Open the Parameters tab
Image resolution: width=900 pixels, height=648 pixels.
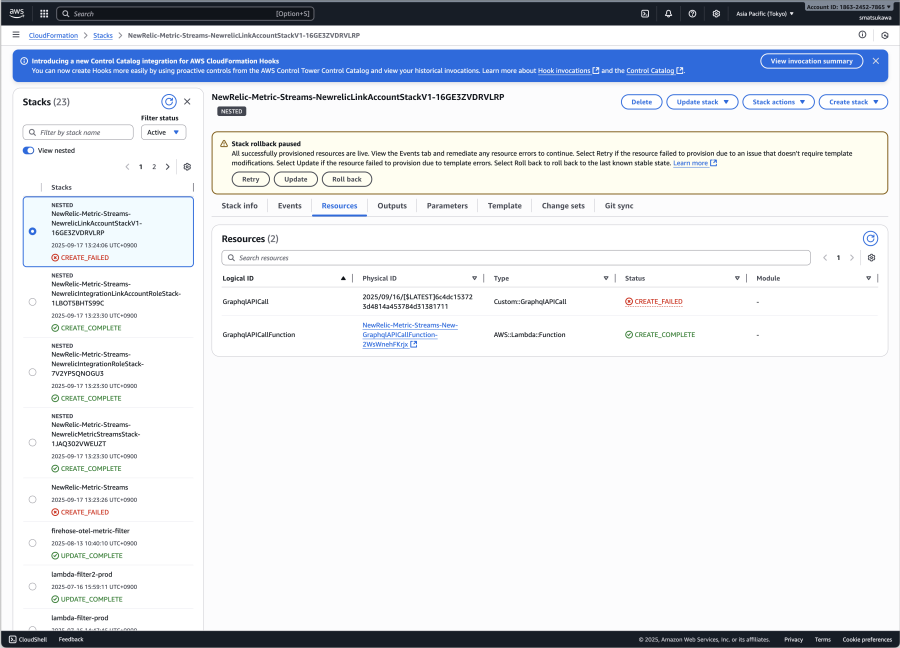click(447, 206)
